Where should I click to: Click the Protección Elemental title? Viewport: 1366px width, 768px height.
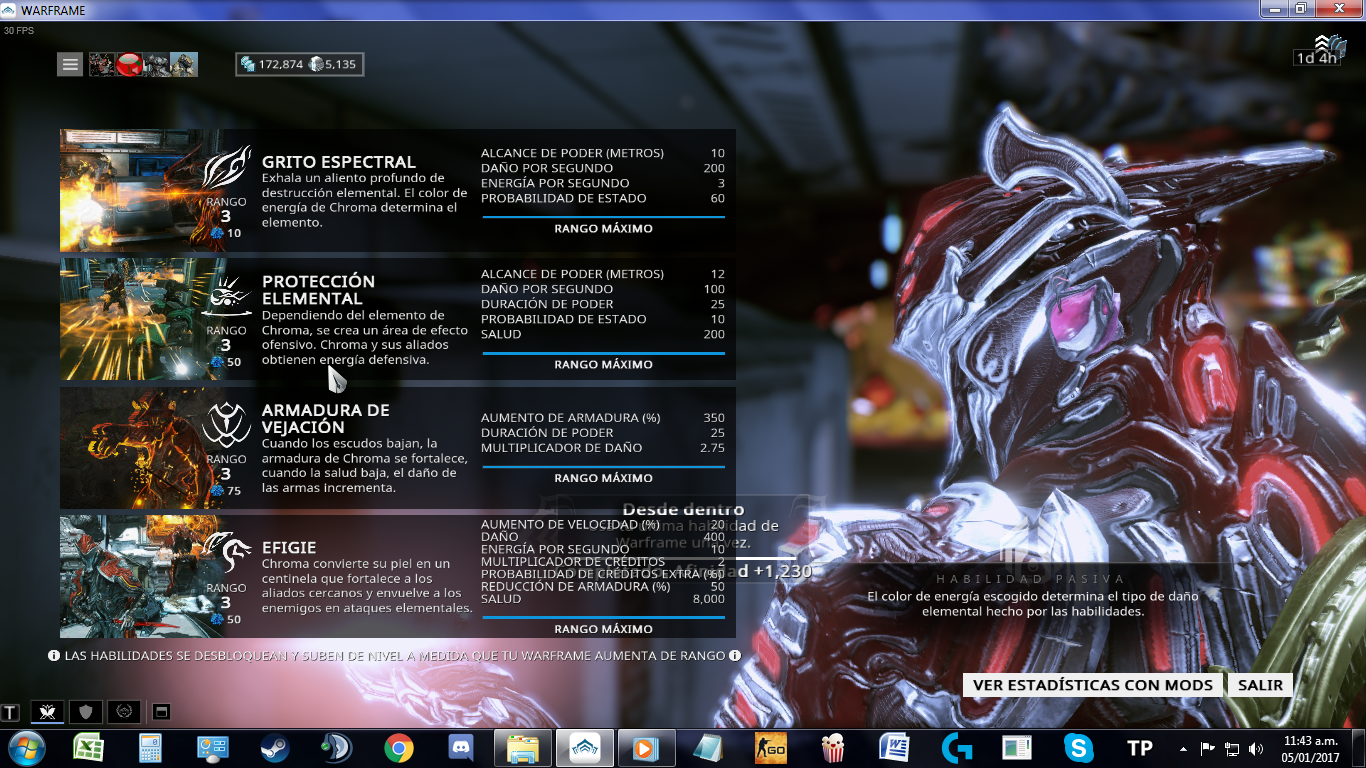click(319, 290)
